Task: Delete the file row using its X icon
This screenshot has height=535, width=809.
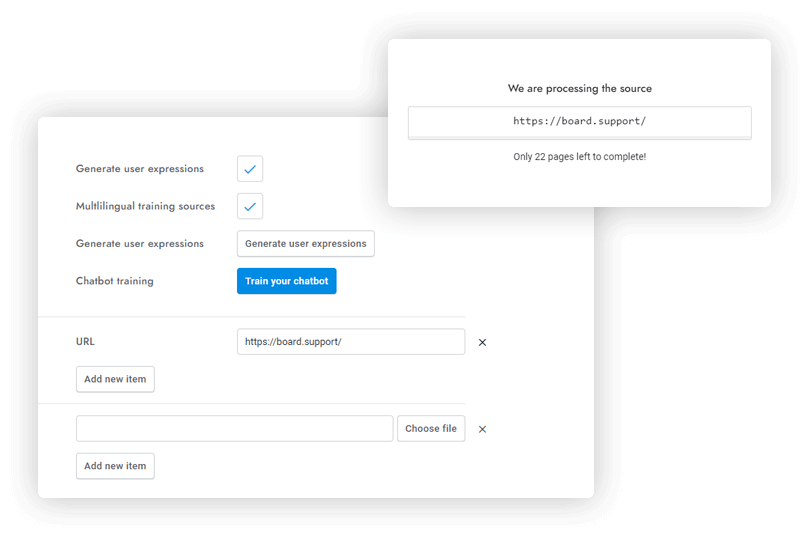Action: click(x=482, y=429)
